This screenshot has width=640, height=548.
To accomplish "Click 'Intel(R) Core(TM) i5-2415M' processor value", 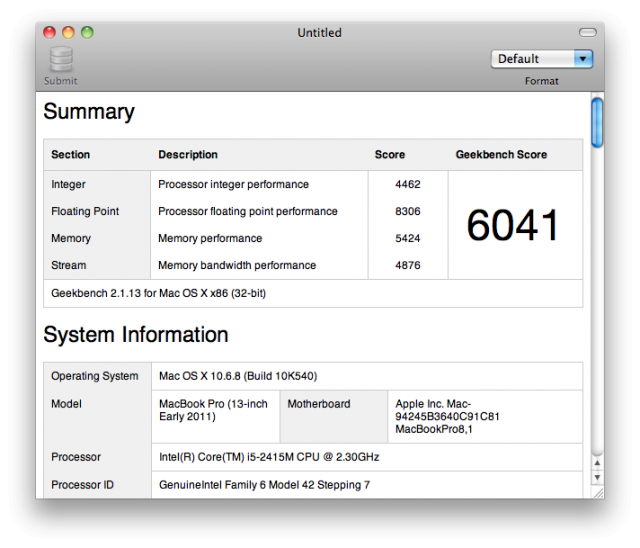I will click(269, 457).
